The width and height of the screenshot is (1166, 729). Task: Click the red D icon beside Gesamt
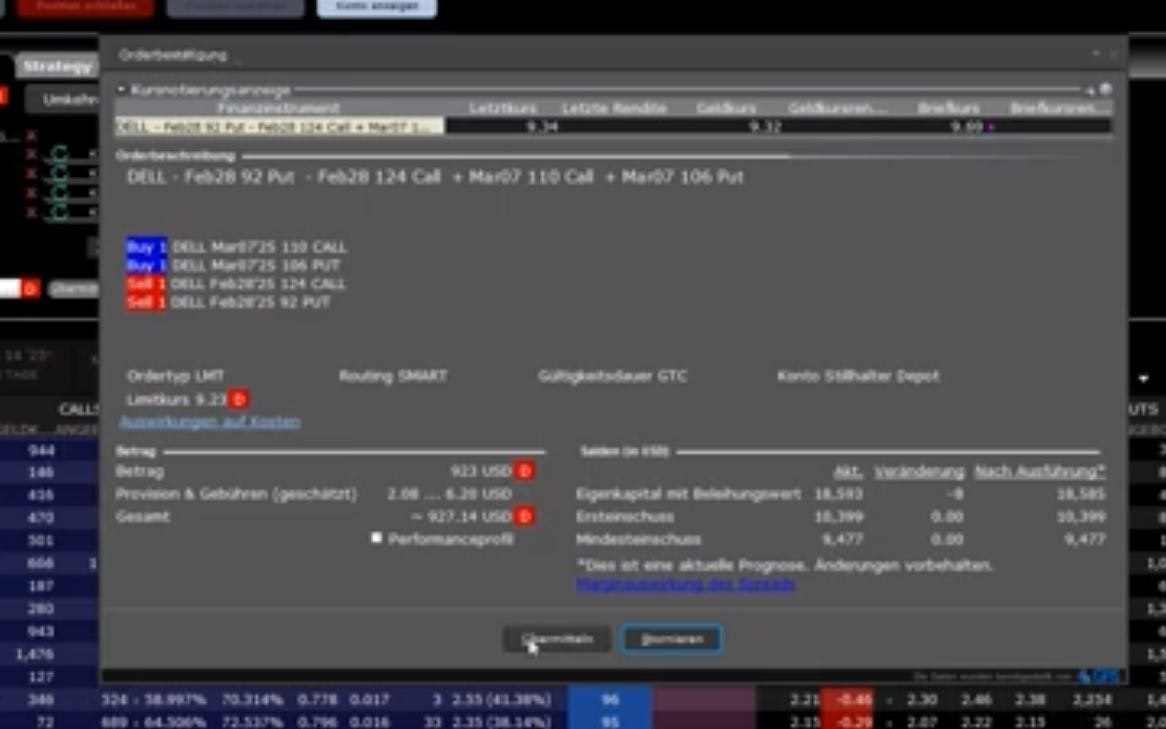point(524,517)
